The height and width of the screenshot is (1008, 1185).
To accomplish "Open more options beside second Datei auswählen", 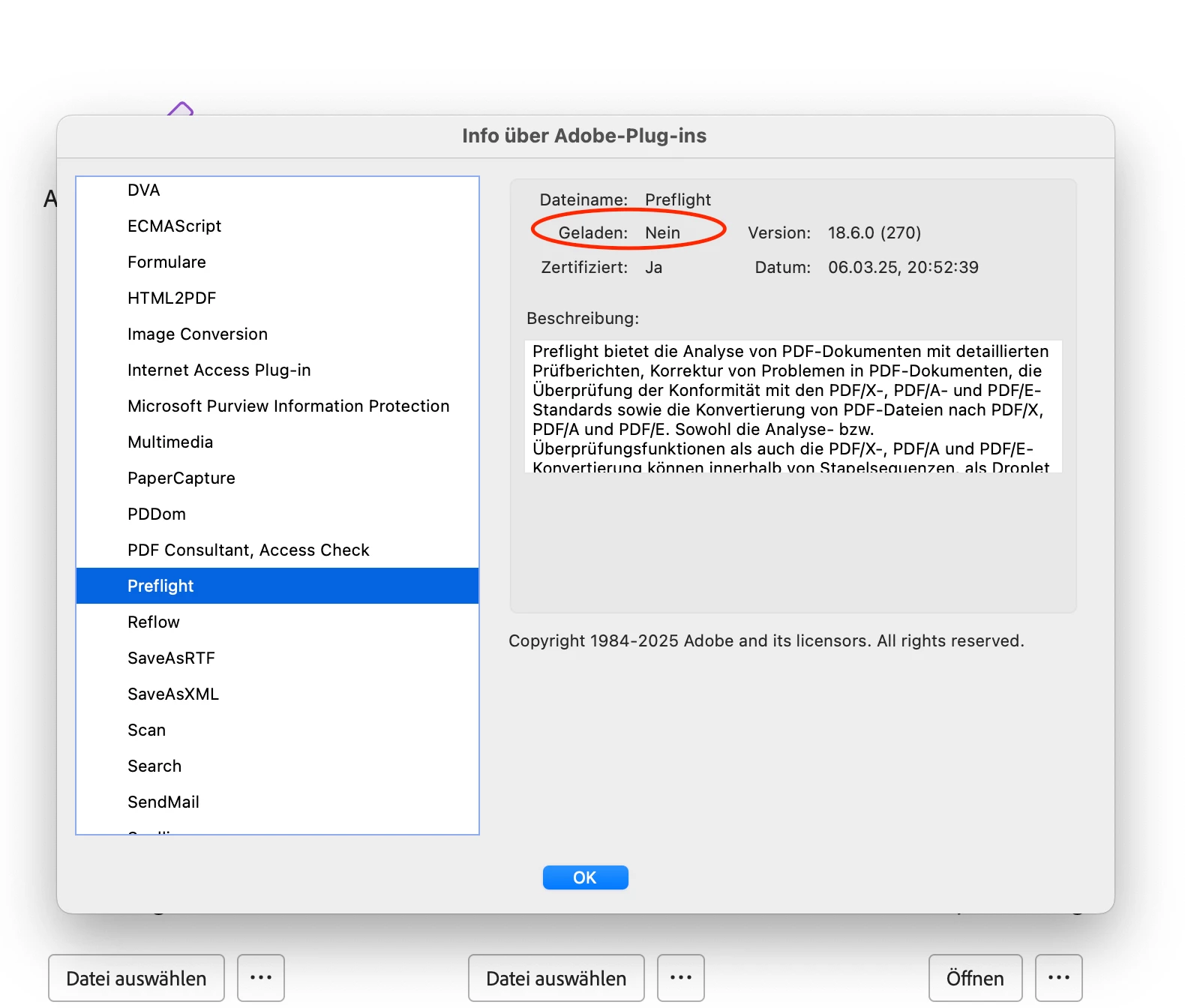I will (681, 978).
